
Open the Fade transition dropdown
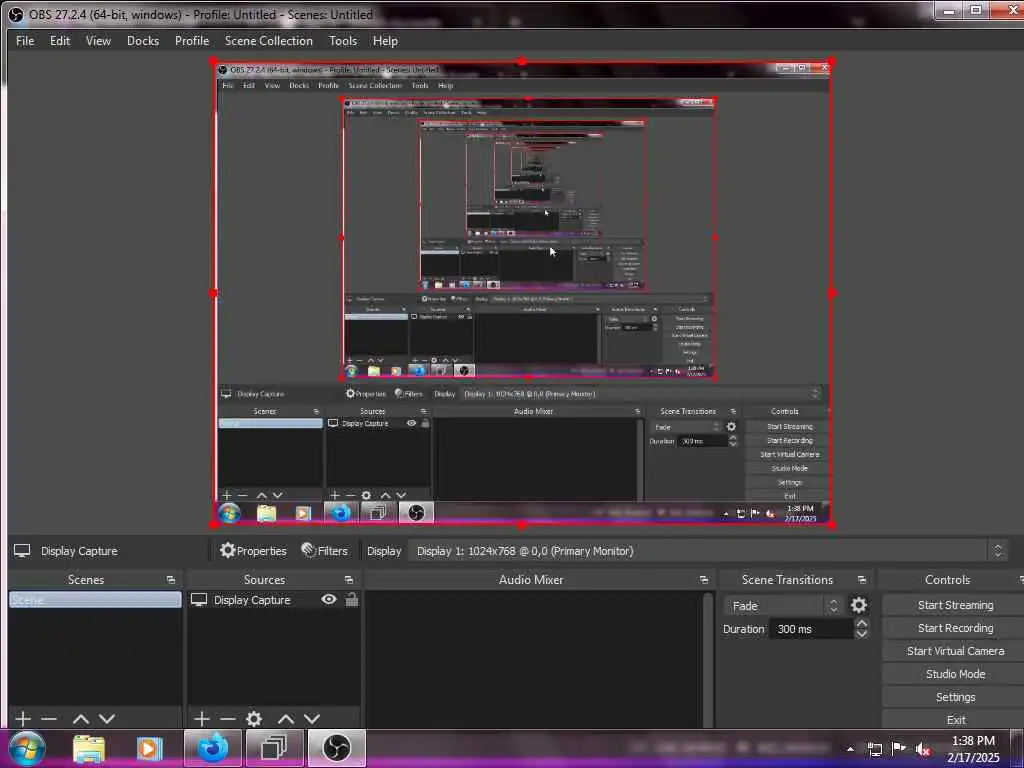click(x=782, y=605)
